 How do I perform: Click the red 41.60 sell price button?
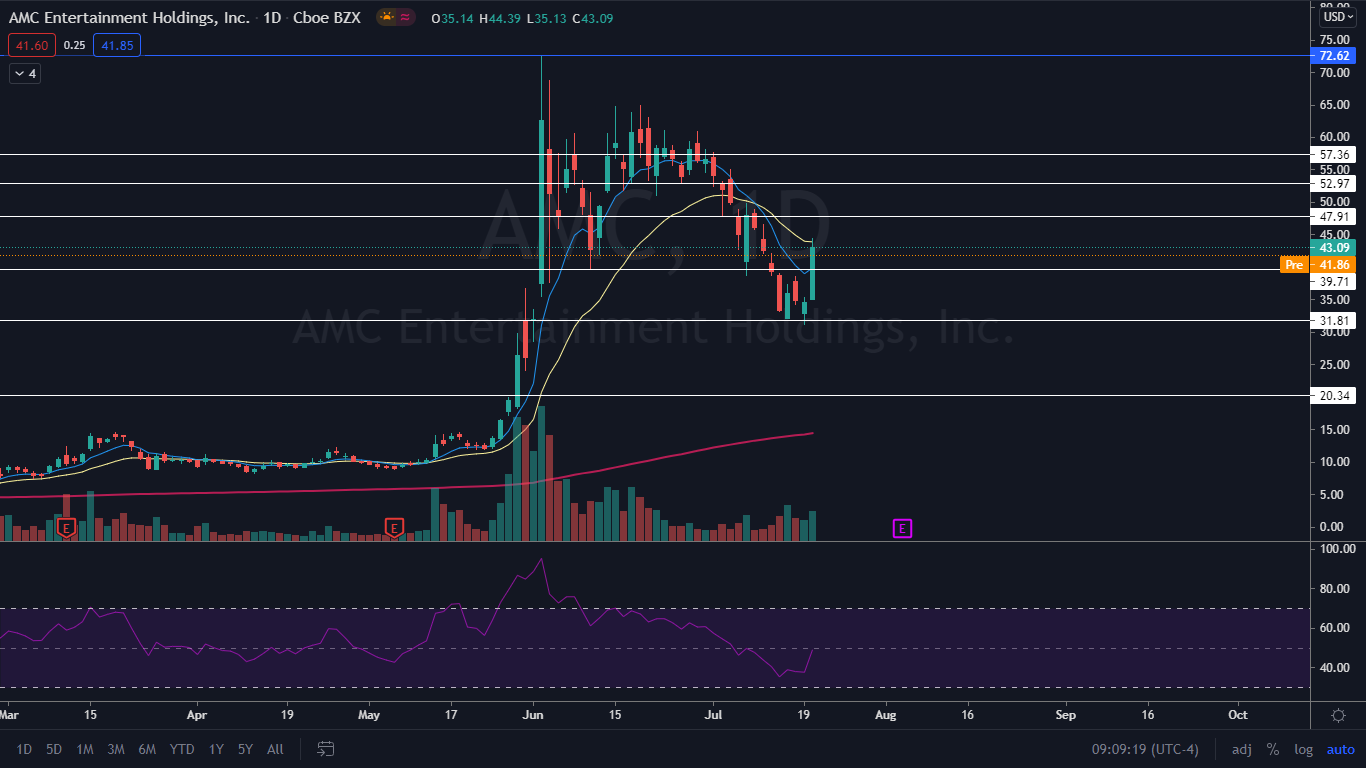coord(32,45)
